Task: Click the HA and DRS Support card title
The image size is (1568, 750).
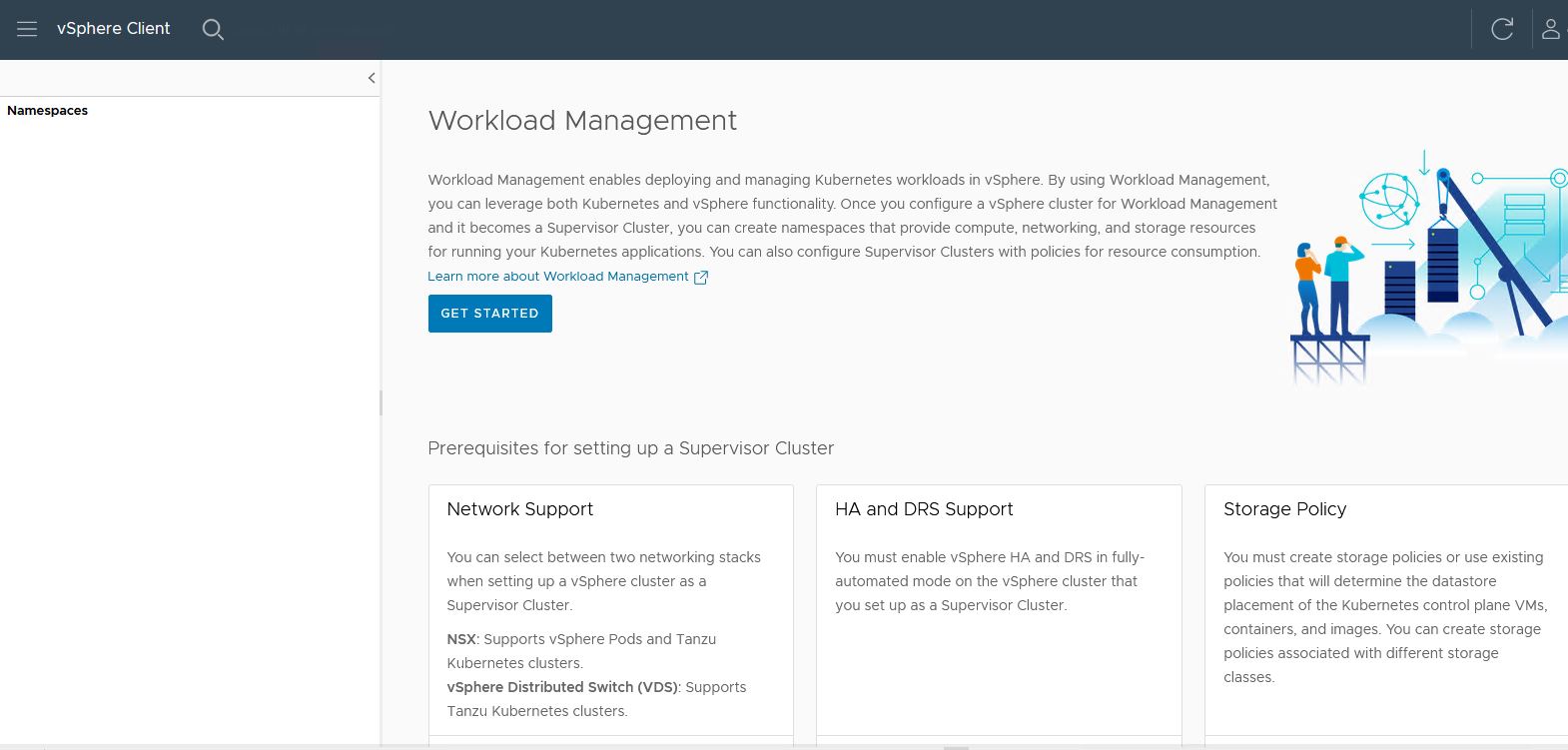Action: 924,509
